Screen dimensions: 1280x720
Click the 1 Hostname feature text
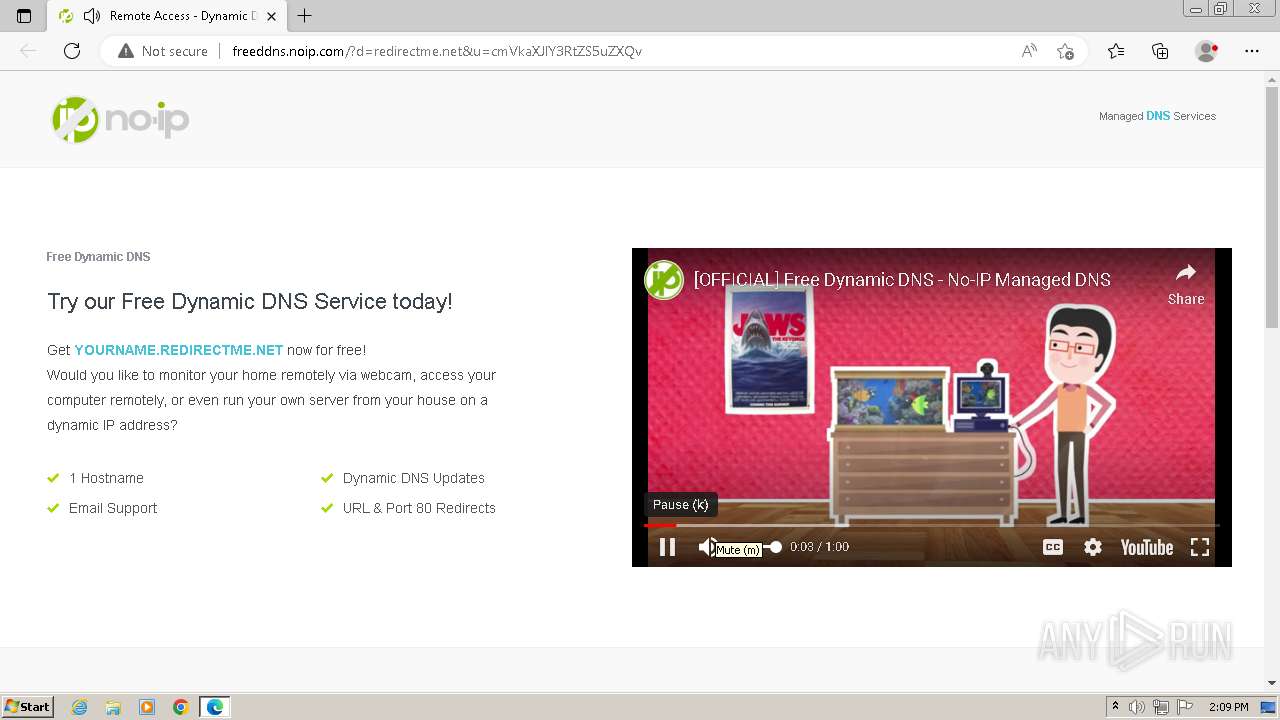[x=106, y=478]
